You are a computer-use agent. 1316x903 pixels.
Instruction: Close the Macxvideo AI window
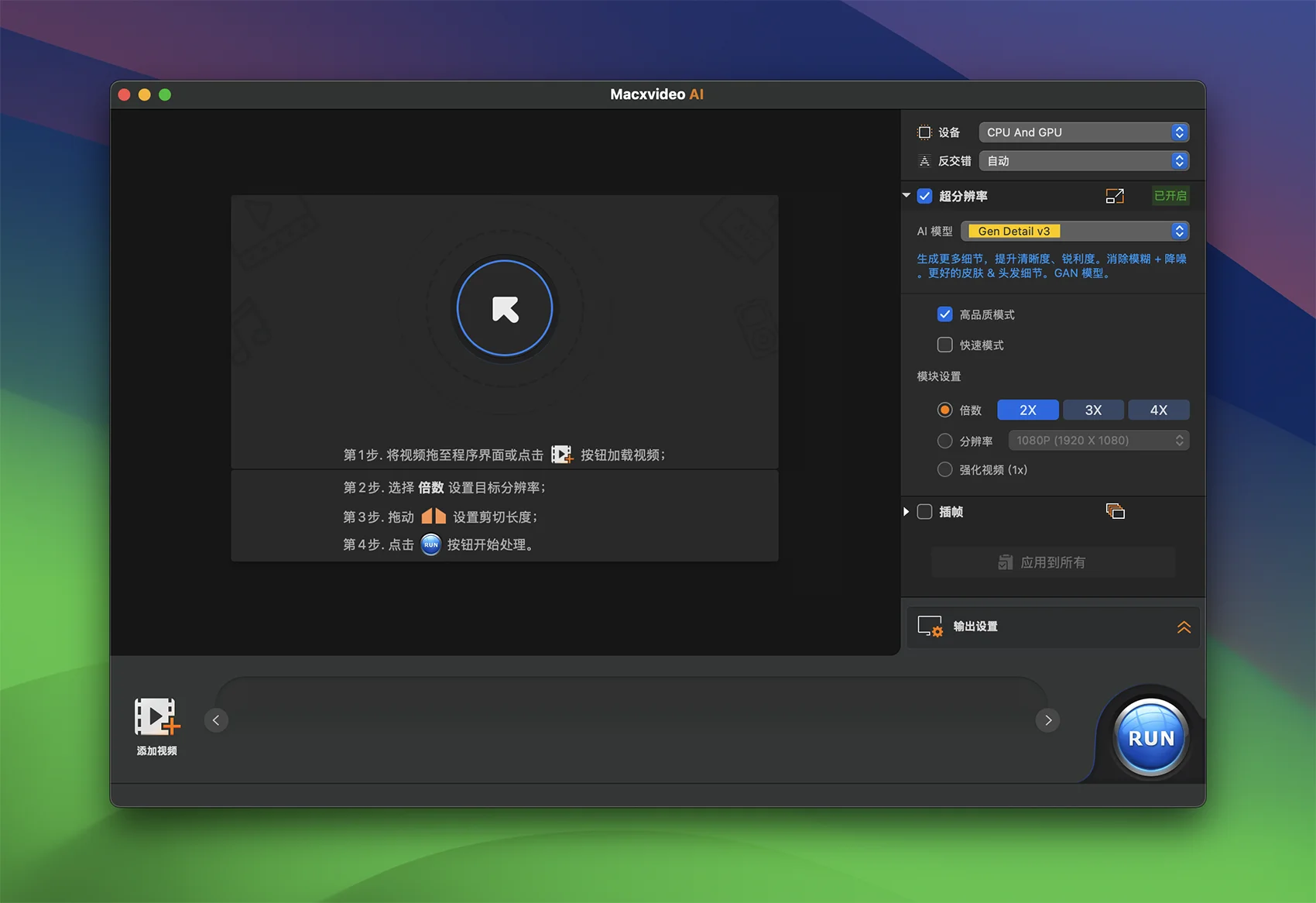tap(124, 94)
